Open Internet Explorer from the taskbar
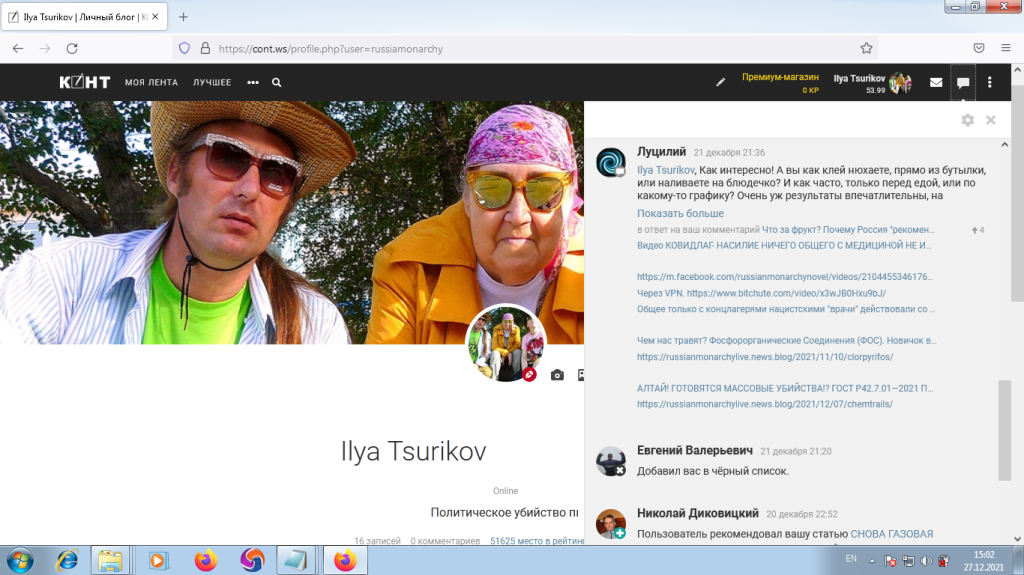1024x575 pixels. click(67, 560)
